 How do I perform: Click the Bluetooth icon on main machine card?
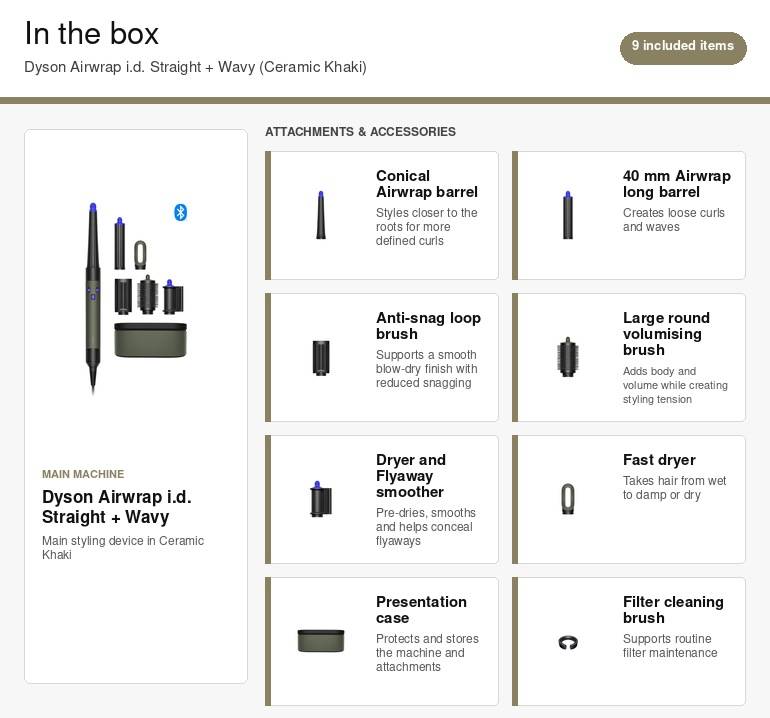180,212
